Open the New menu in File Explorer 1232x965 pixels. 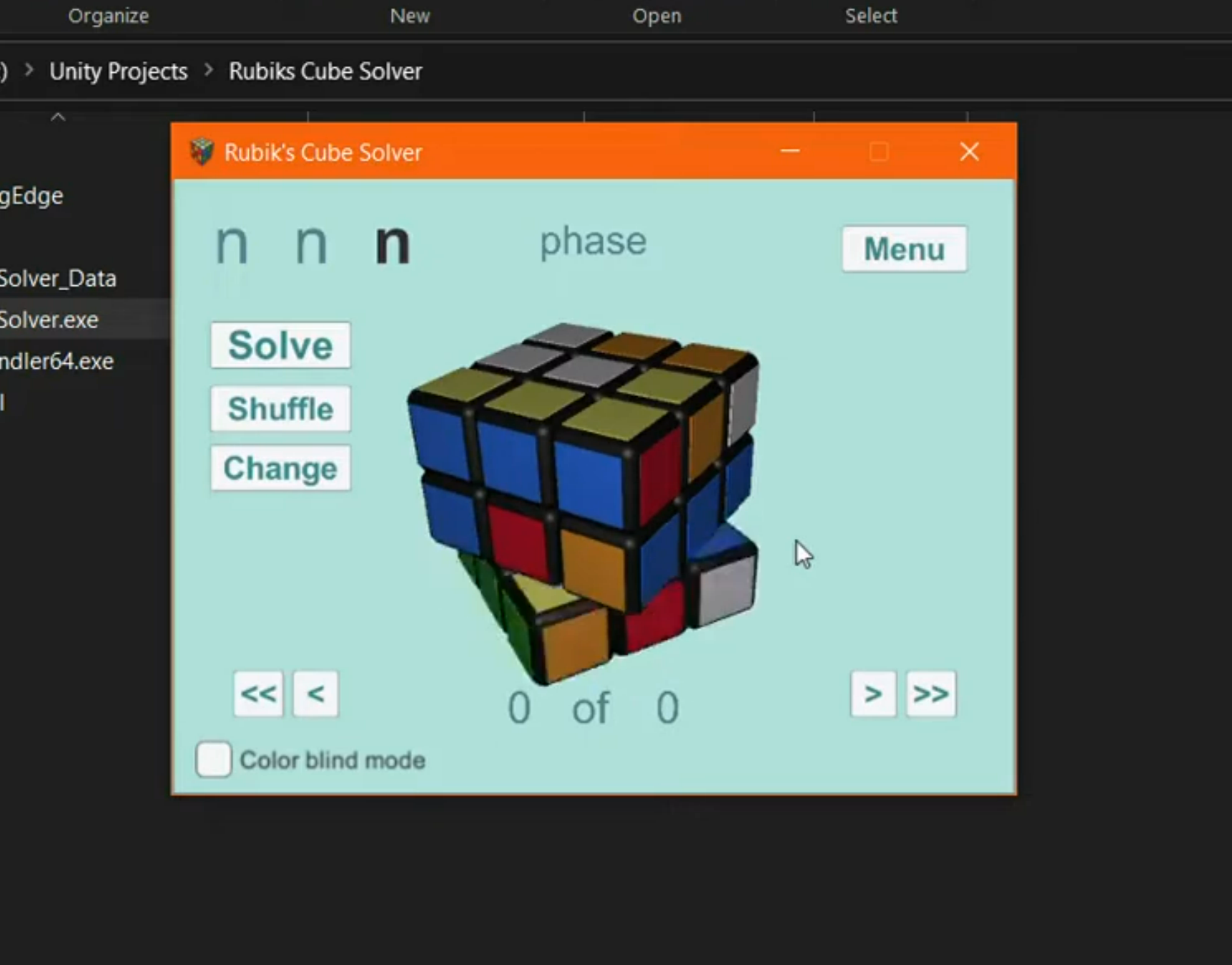click(x=410, y=15)
